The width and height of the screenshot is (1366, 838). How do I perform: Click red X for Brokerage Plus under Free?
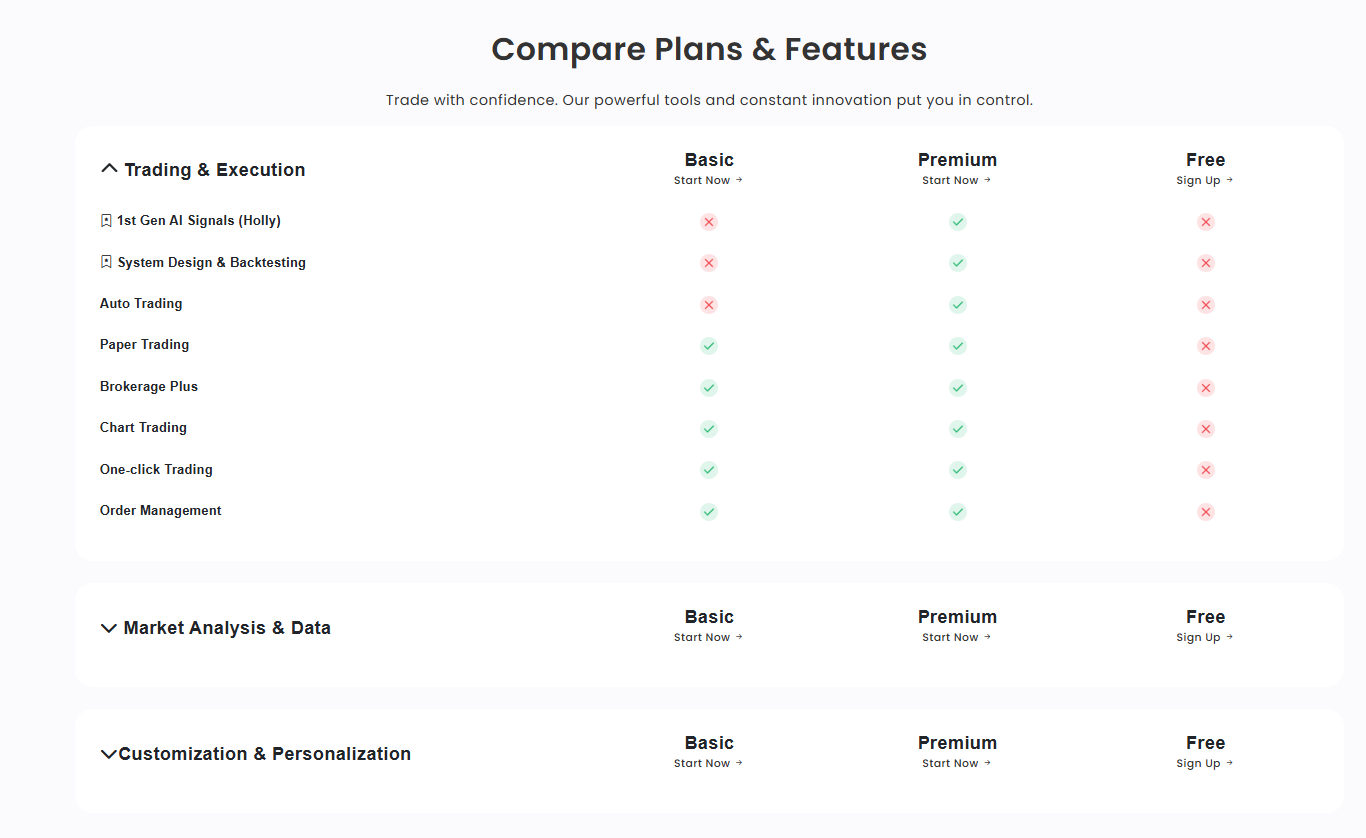point(1206,388)
